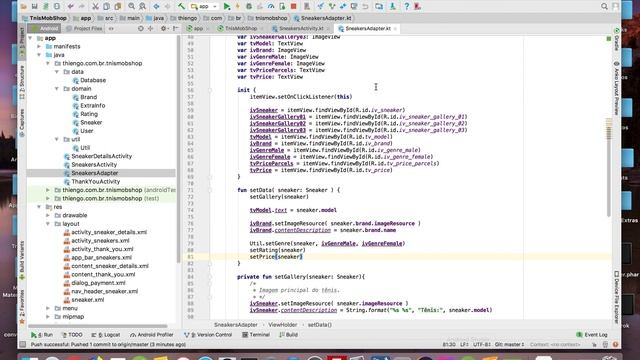Screen dimensions: 640x360
Task: Open the Terminal tool window
Action: pyautogui.click(x=256, y=335)
